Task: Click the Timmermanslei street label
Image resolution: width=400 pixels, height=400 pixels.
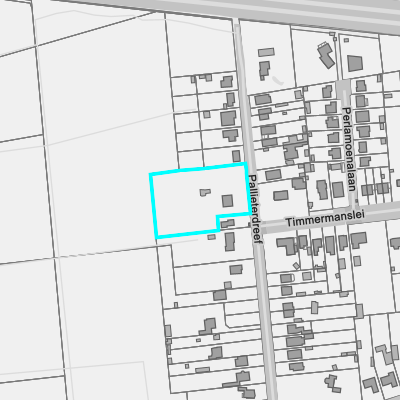Action: [325, 219]
